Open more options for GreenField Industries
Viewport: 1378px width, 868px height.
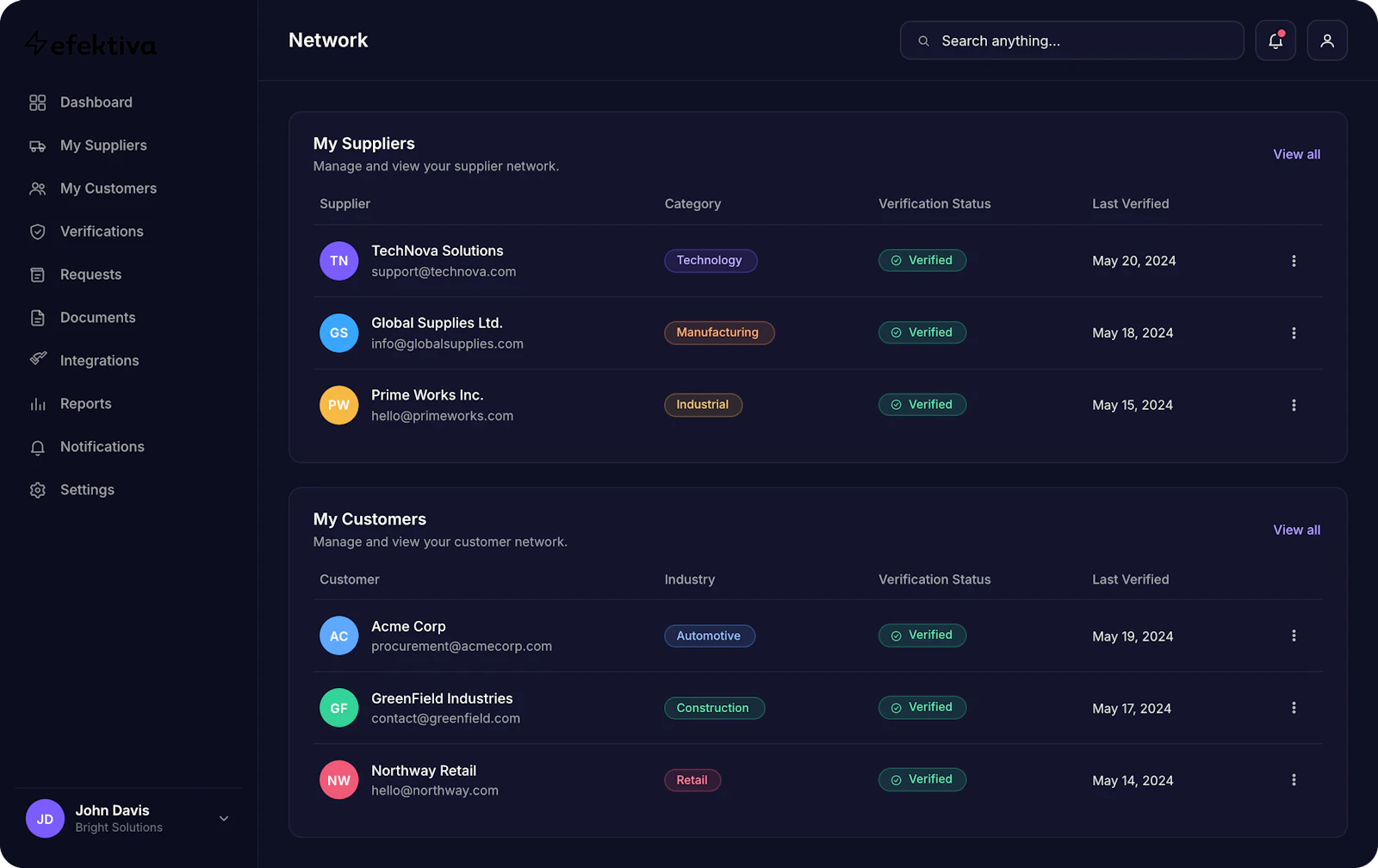point(1294,708)
